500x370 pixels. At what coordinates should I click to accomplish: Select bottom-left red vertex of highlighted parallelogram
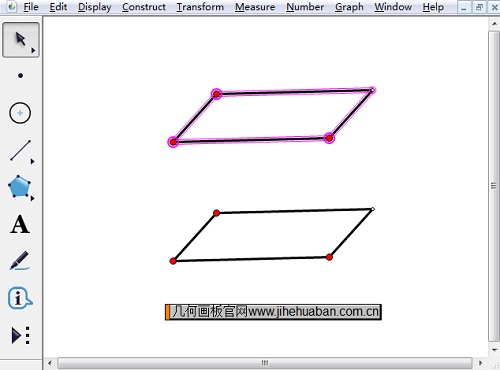pos(173,142)
